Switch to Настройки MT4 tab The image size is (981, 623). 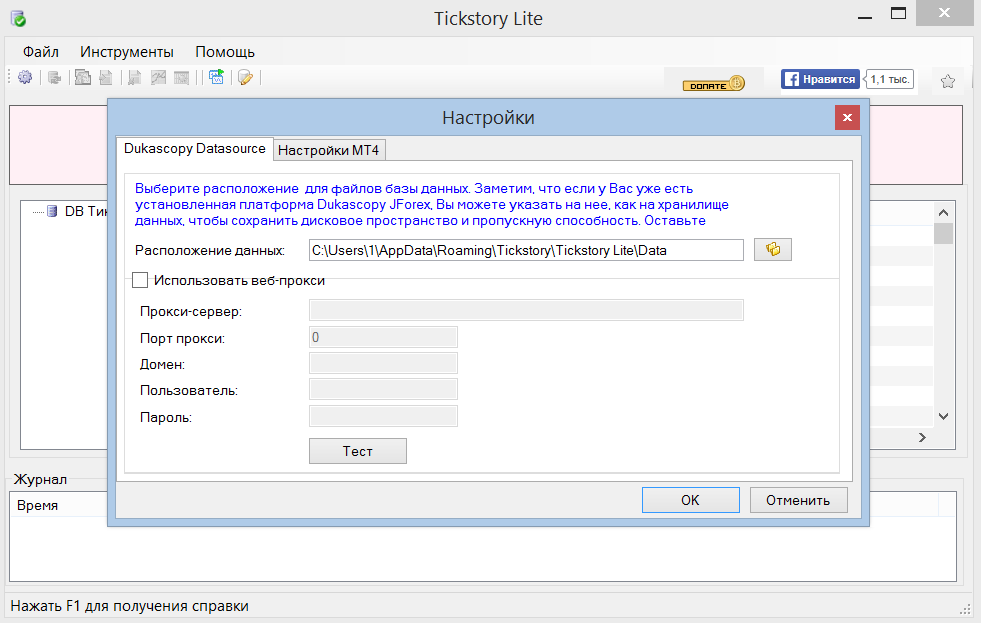(328, 150)
